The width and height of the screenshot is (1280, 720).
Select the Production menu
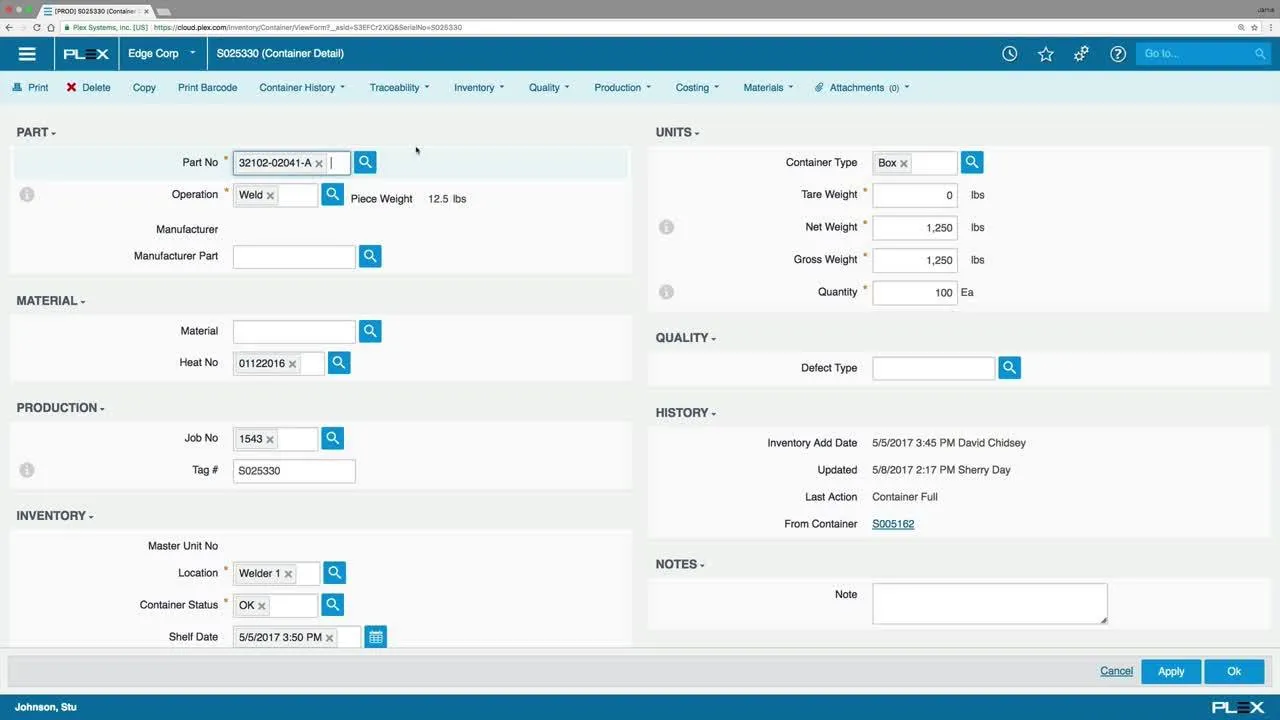tap(621, 87)
